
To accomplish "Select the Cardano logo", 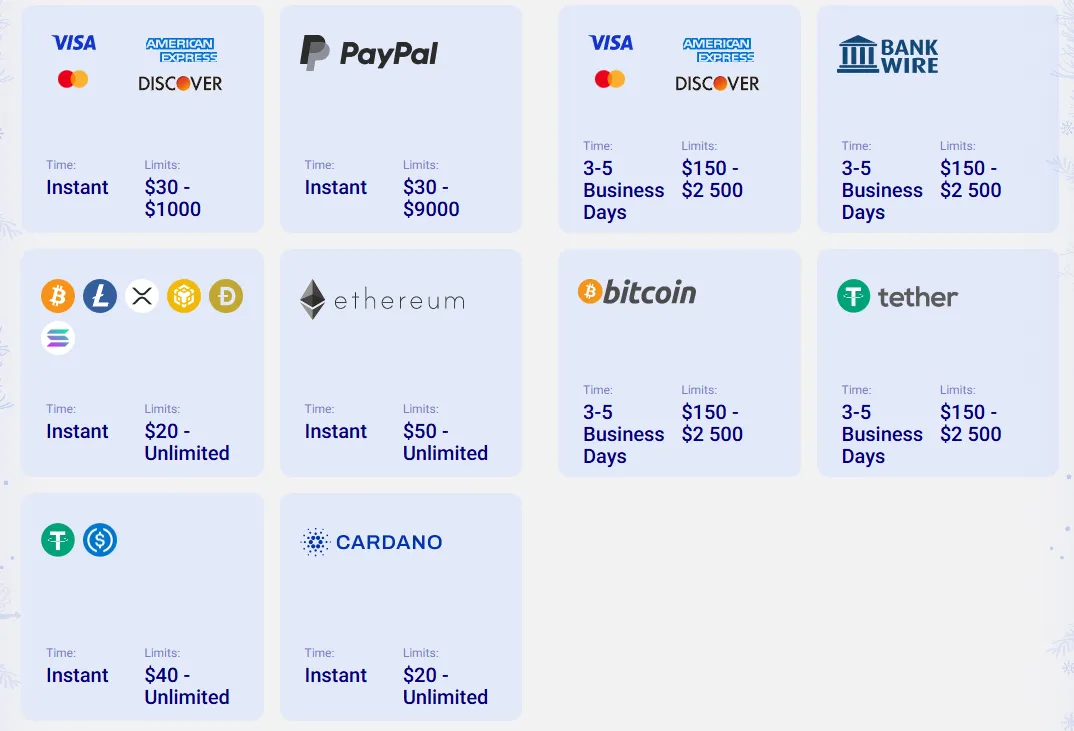I will [371, 542].
